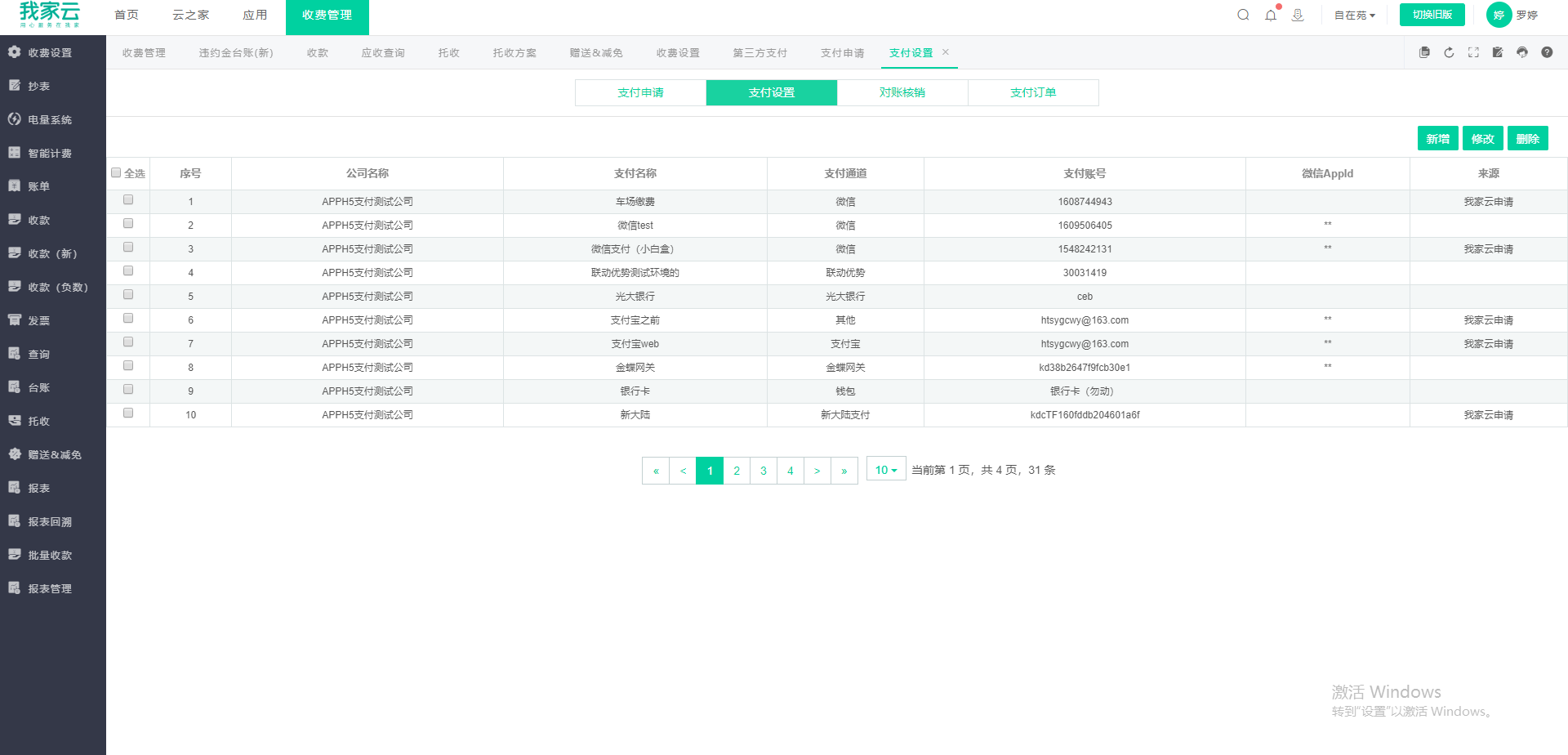Close the 支付设置 tab
The height and width of the screenshot is (755, 1568).
coord(946,51)
